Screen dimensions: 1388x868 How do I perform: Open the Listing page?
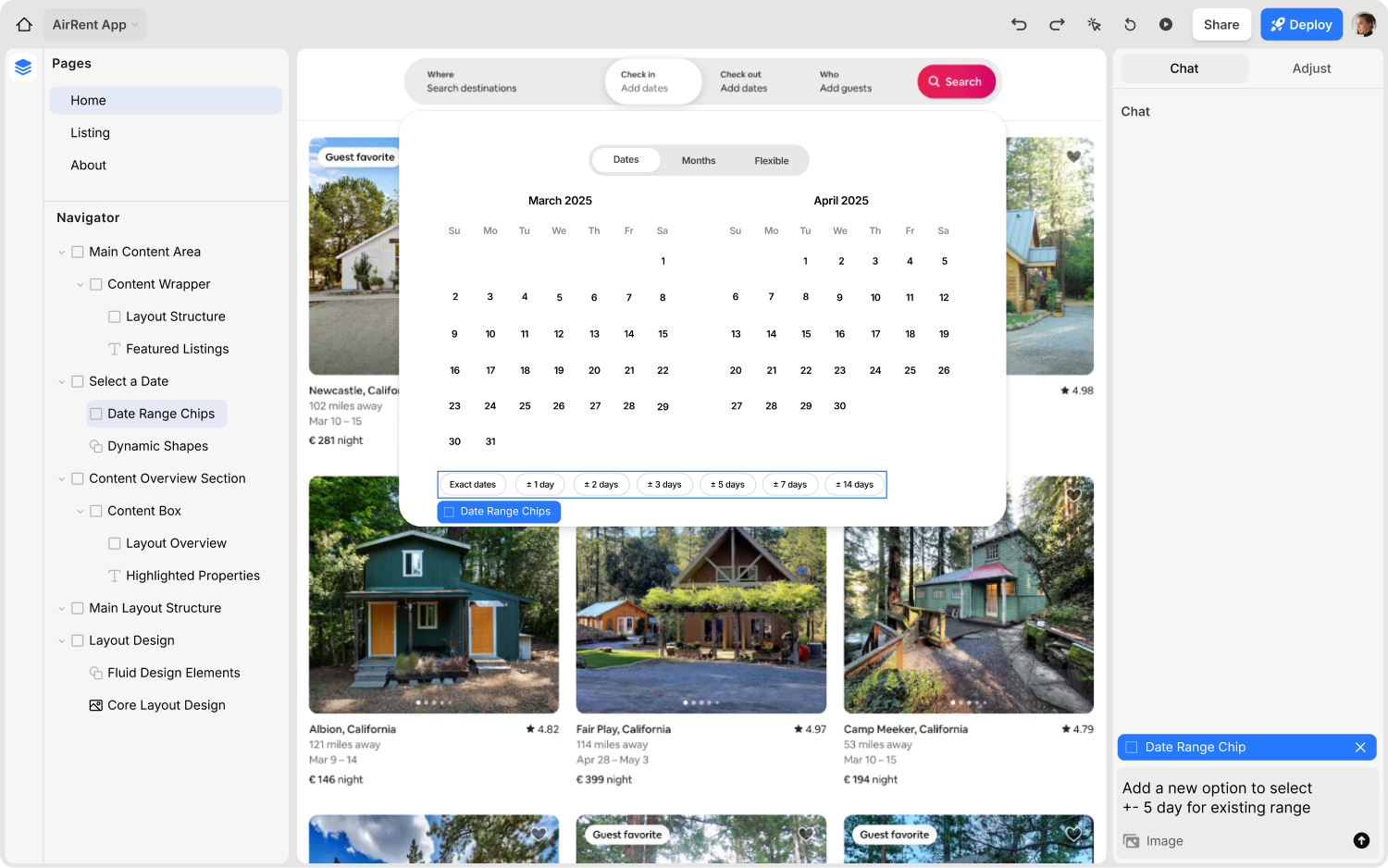pyautogui.click(x=90, y=133)
